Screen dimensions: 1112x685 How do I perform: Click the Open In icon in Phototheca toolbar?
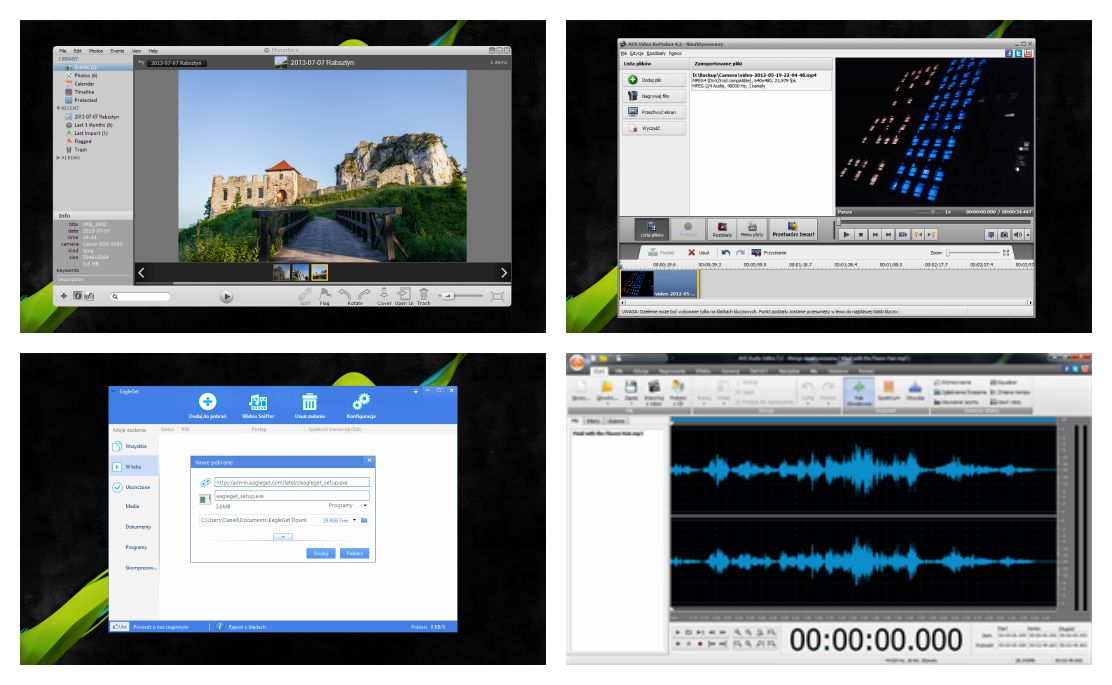tap(404, 294)
